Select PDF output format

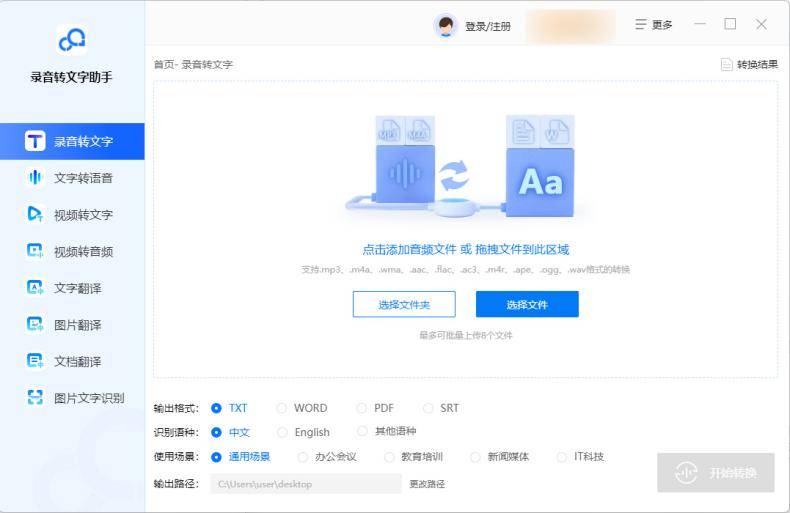(361, 408)
